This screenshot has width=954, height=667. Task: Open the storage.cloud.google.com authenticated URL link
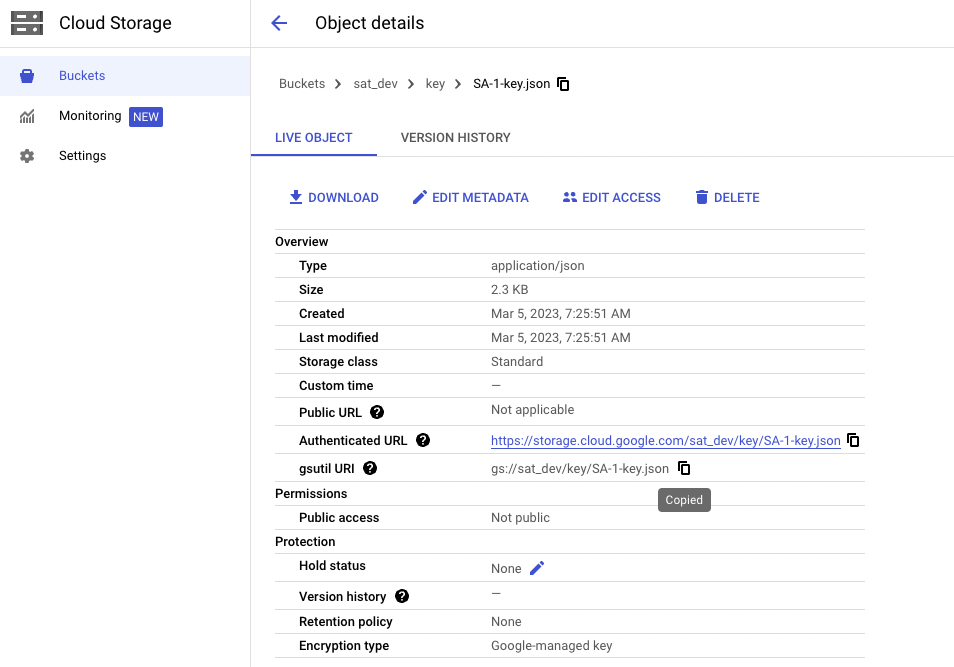[666, 441]
